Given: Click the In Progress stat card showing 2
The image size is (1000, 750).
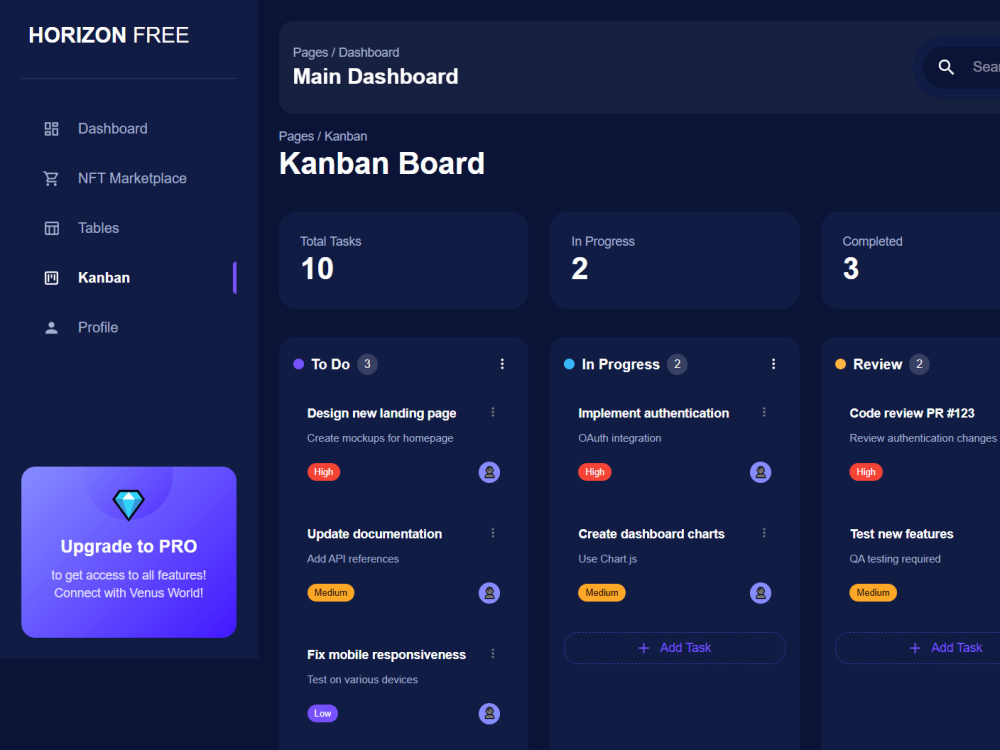Looking at the screenshot, I should 674,260.
